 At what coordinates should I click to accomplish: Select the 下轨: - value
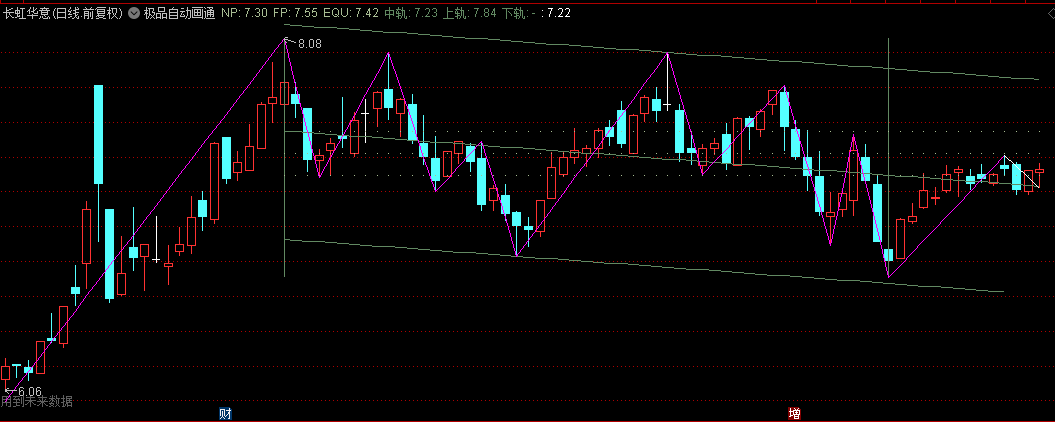pos(519,13)
